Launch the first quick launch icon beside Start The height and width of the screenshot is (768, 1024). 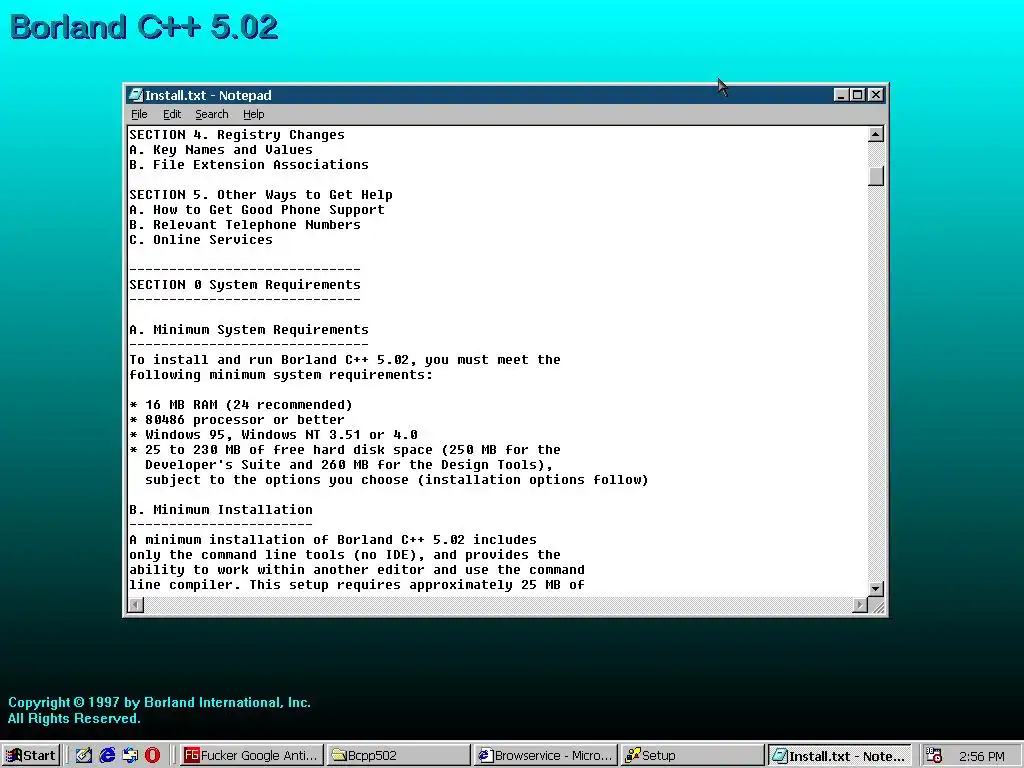(84, 756)
